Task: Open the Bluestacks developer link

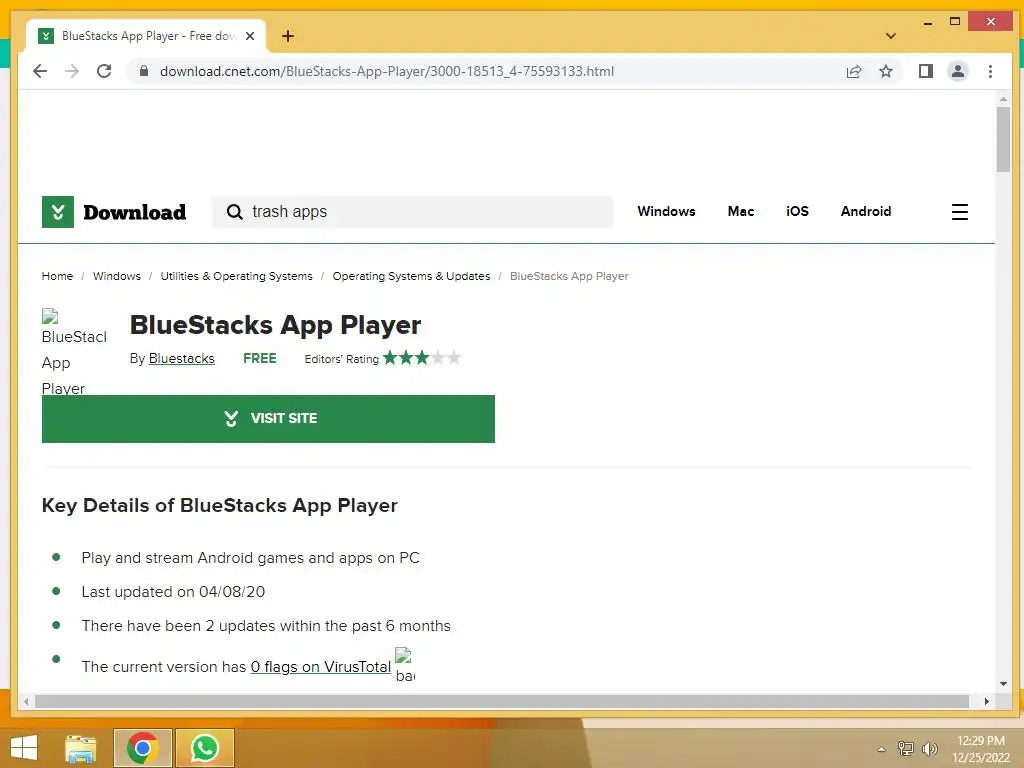Action: click(182, 359)
